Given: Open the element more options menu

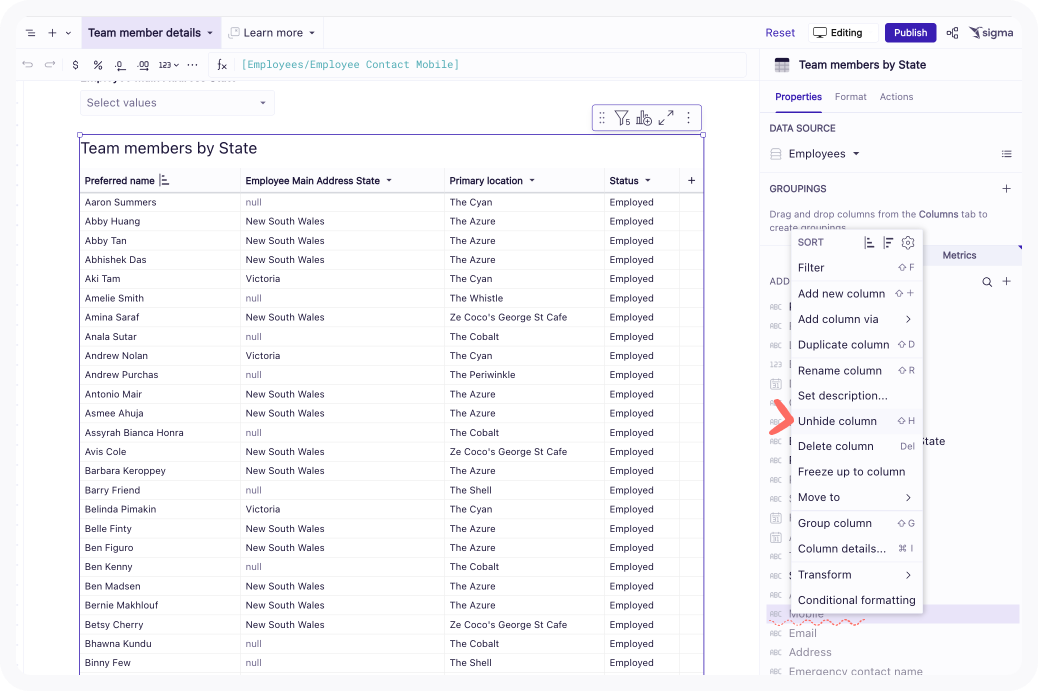Looking at the screenshot, I should coord(688,118).
